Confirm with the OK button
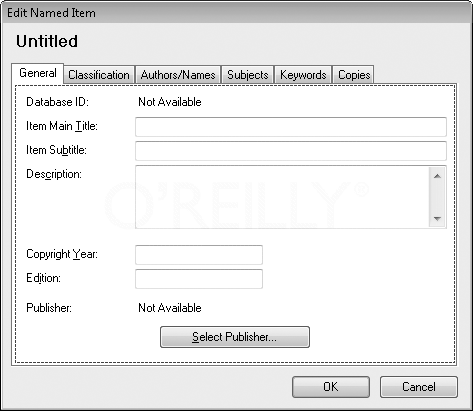This screenshot has height=411, width=473. (x=331, y=387)
